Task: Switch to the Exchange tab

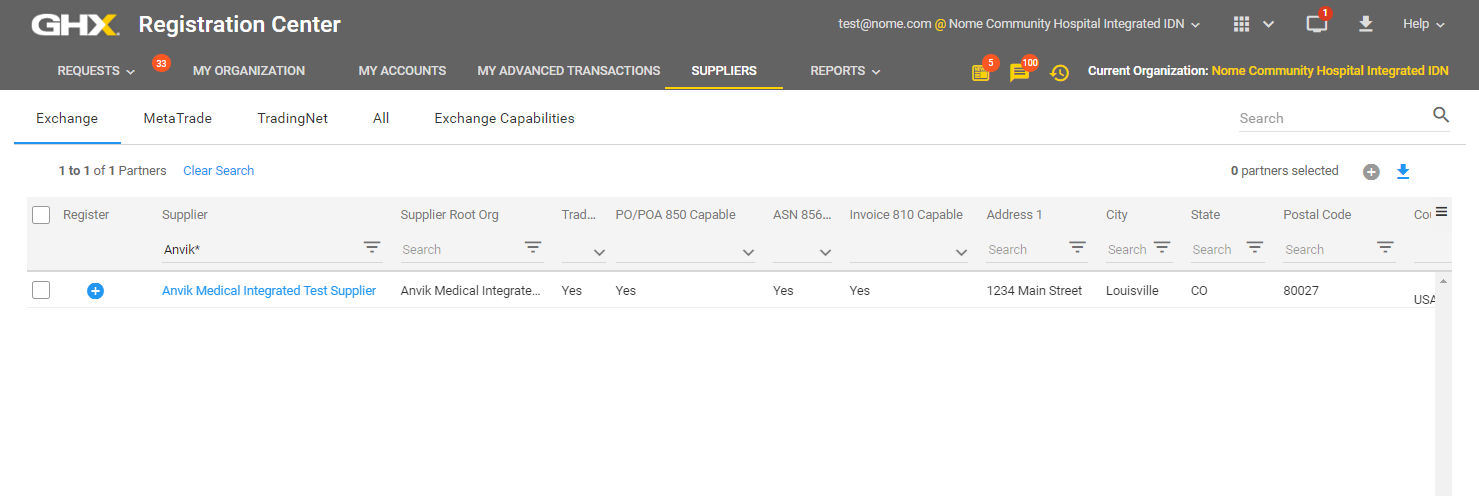Action: [67, 118]
